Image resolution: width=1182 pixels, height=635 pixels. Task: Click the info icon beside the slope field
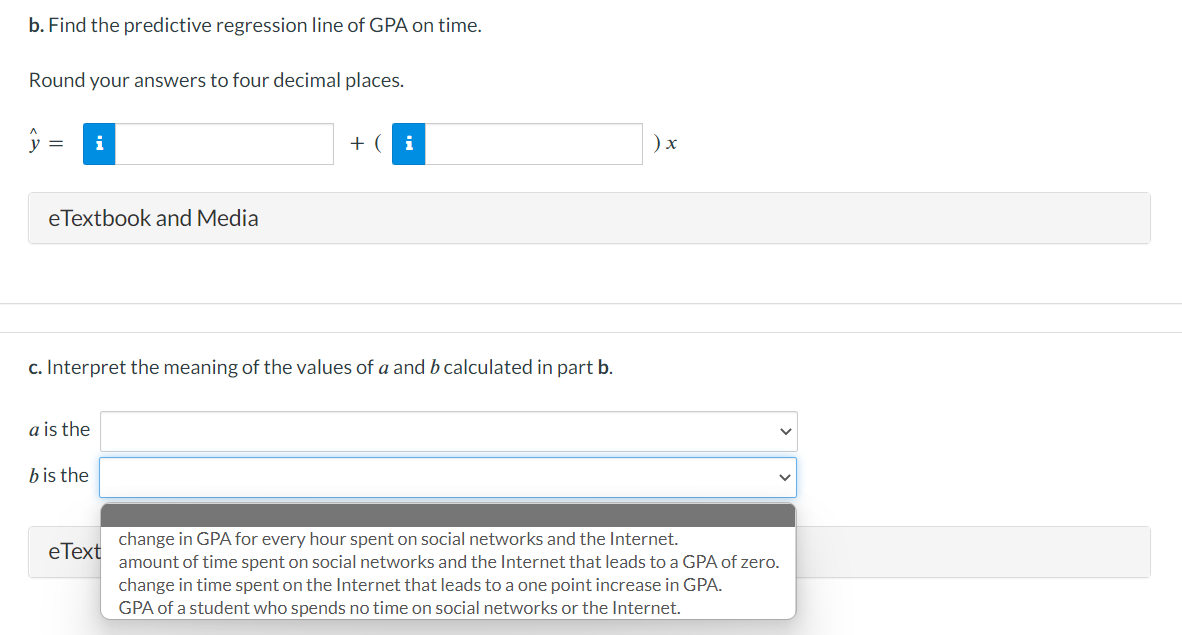(x=409, y=144)
